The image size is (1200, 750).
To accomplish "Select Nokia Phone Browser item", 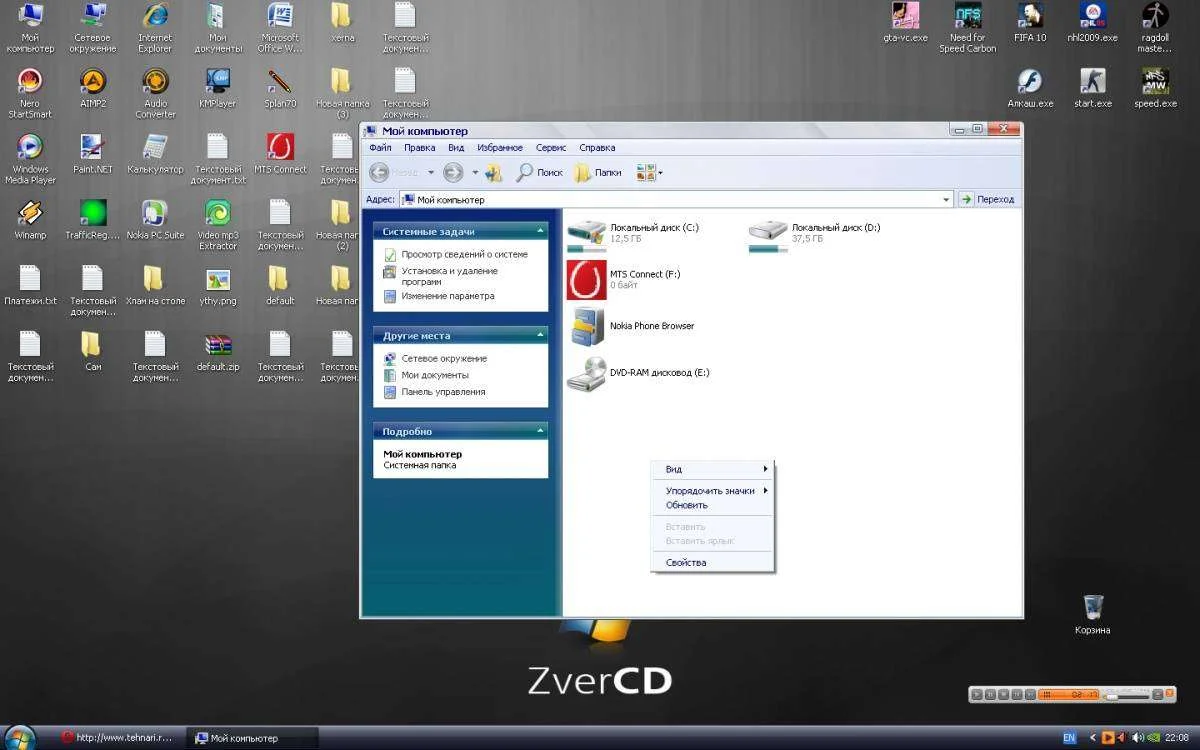I will pyautogui.click(x=631, y=326).
